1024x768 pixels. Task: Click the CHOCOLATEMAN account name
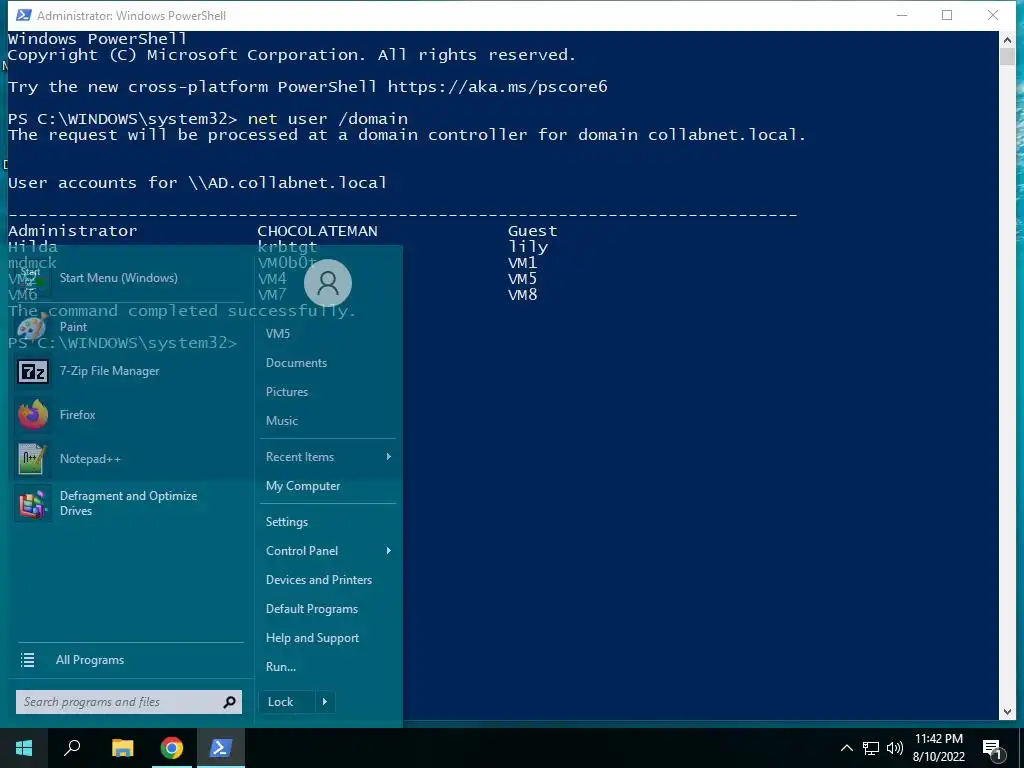pyautogui.click(x=317, y=231)
